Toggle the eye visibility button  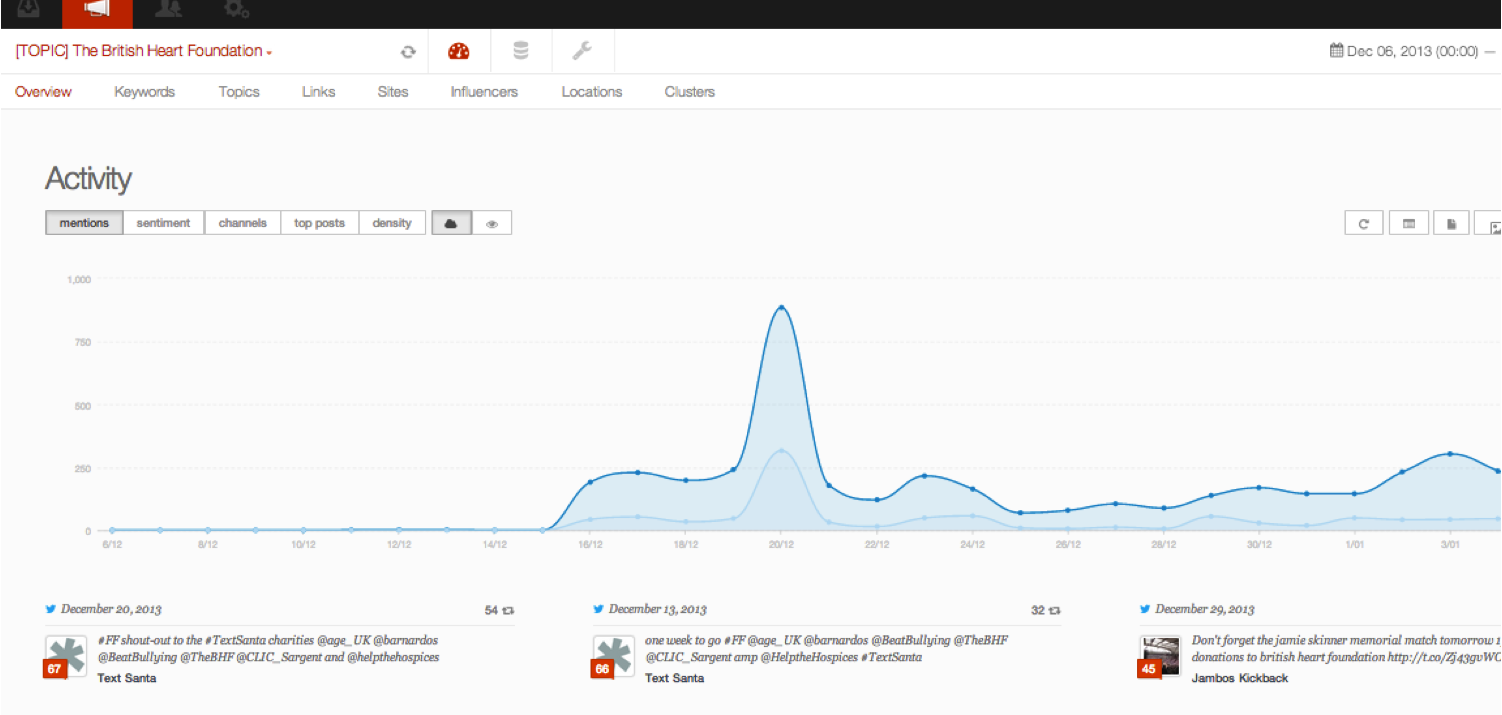492,223
